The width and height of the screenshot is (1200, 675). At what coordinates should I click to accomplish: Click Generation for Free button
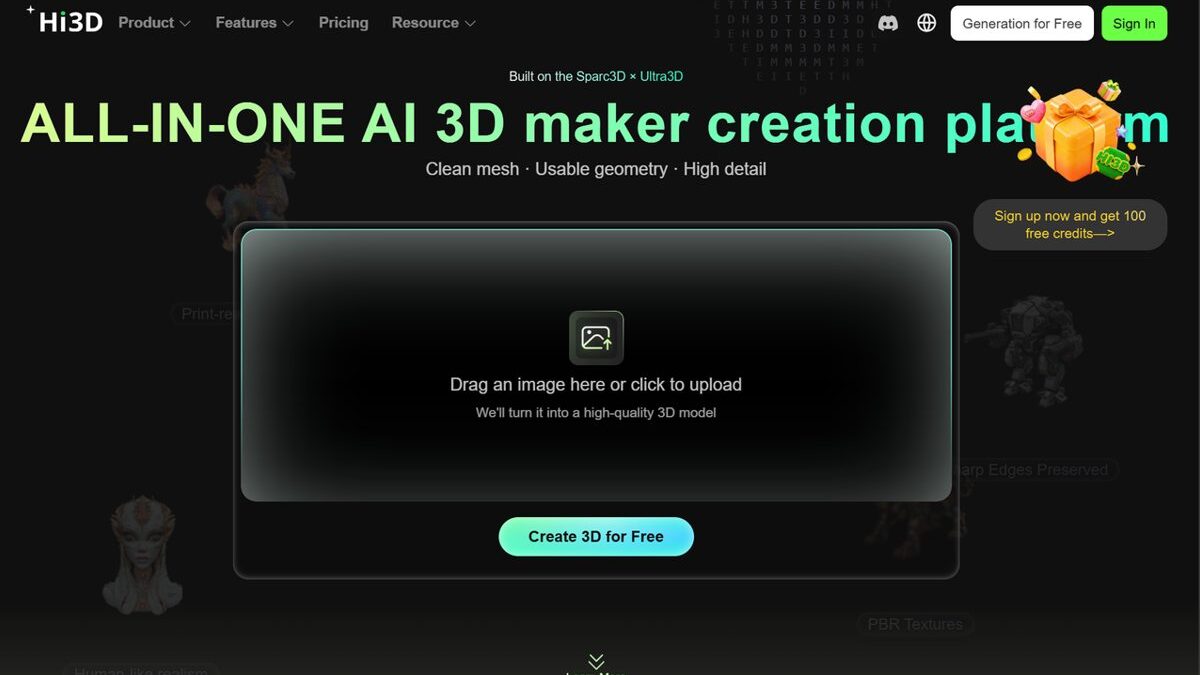[x=1022, y=23]
